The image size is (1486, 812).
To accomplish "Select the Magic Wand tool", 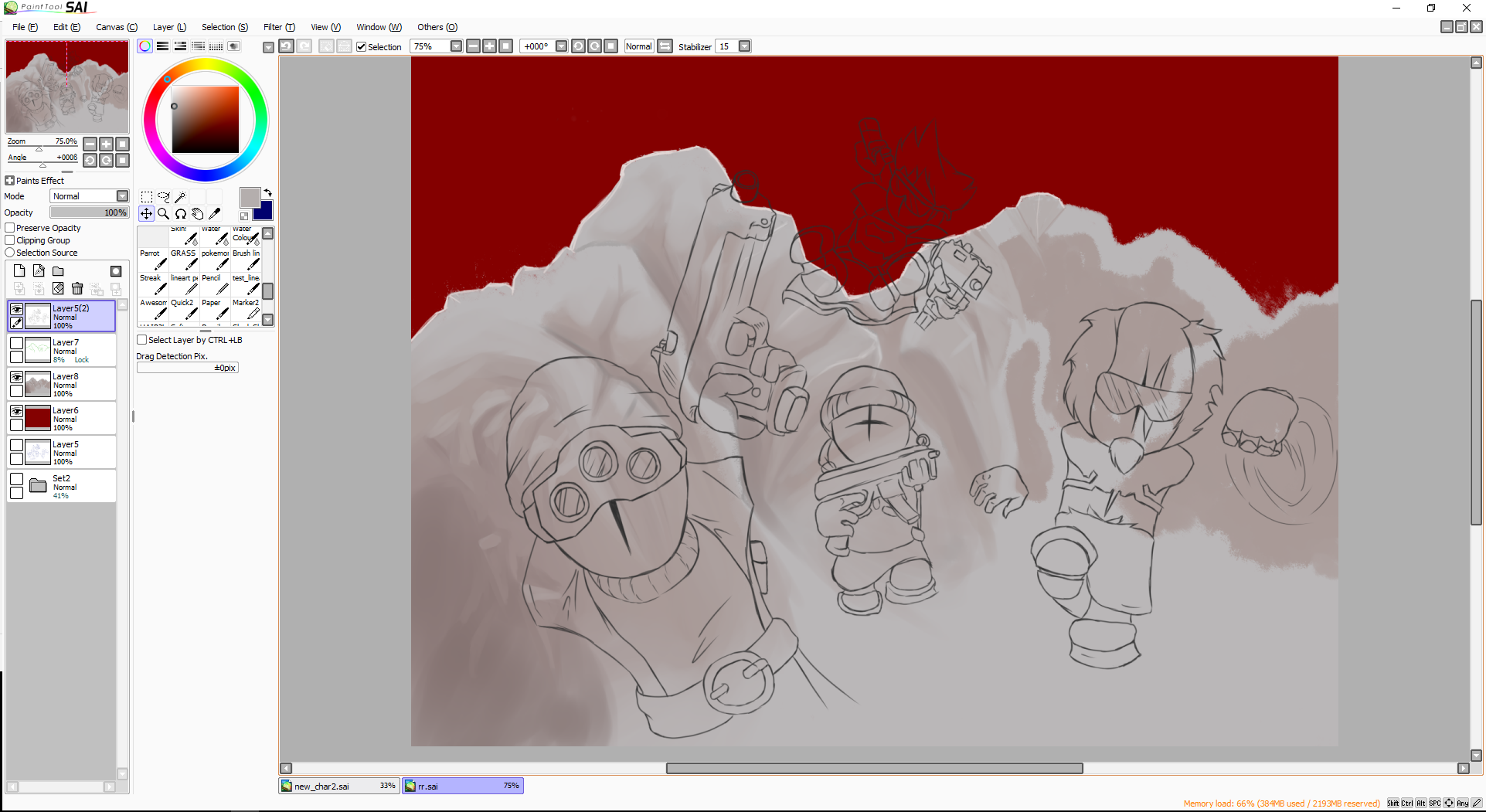I will pyautogui.click(x=181, y=197).
